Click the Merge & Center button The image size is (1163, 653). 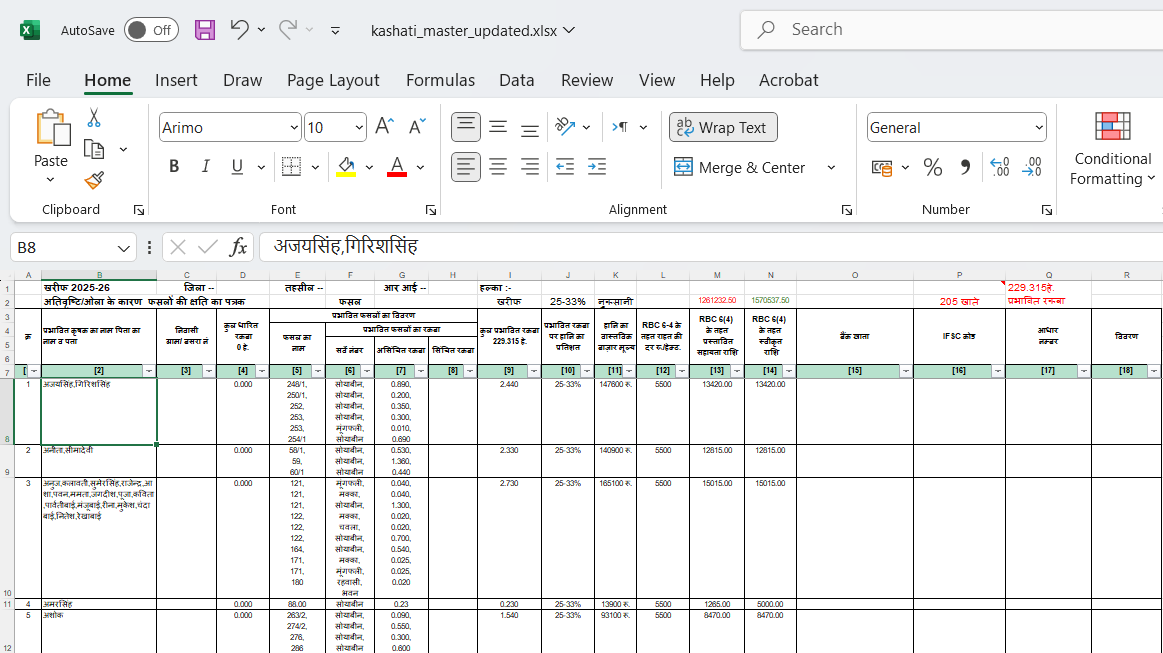tap(741, 167)
